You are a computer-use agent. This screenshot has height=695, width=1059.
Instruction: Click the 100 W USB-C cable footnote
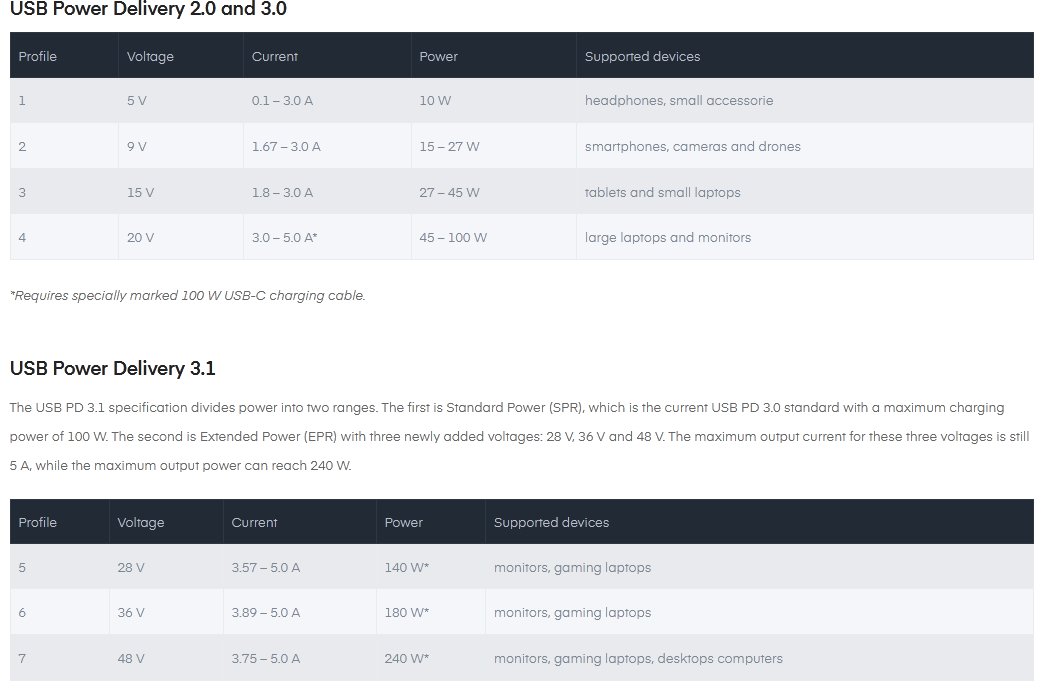click(187, 295)
